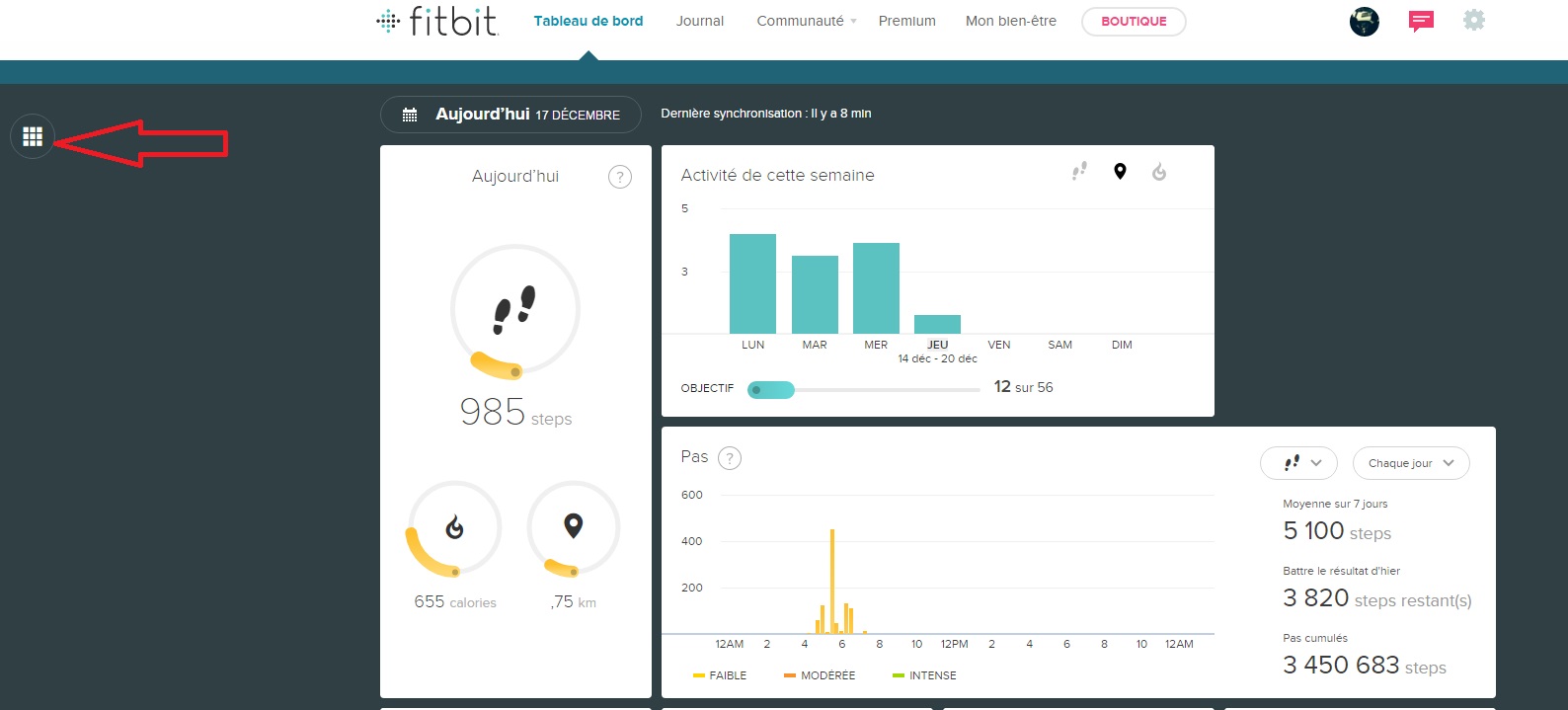Click the DIM day label
Screen dimensions: 1568x710
tap(1122, 345)
